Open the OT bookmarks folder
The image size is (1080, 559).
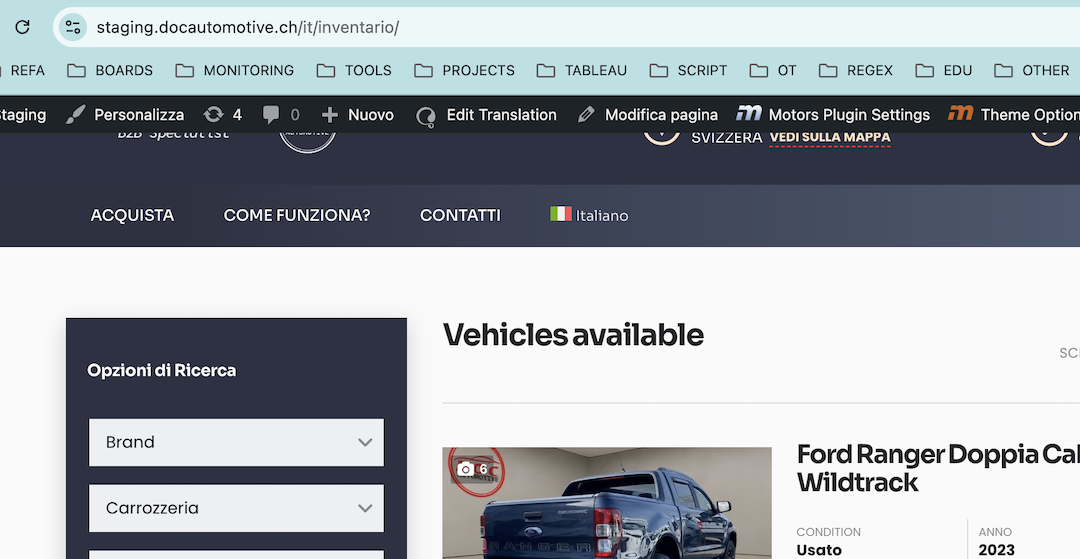[773, 70]
